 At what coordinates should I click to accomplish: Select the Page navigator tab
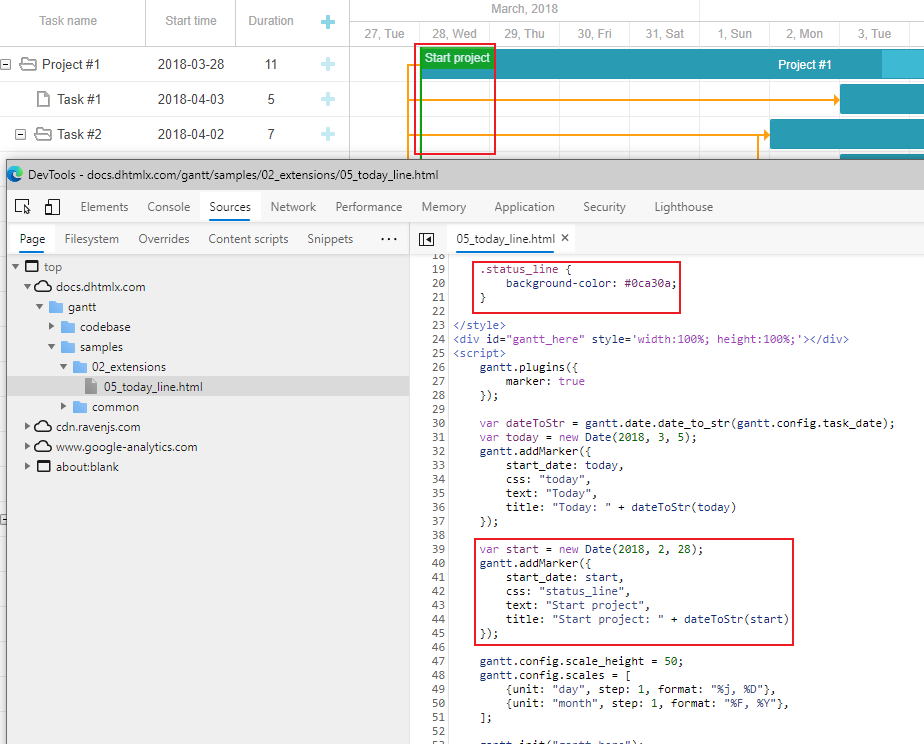coord(32,239)
